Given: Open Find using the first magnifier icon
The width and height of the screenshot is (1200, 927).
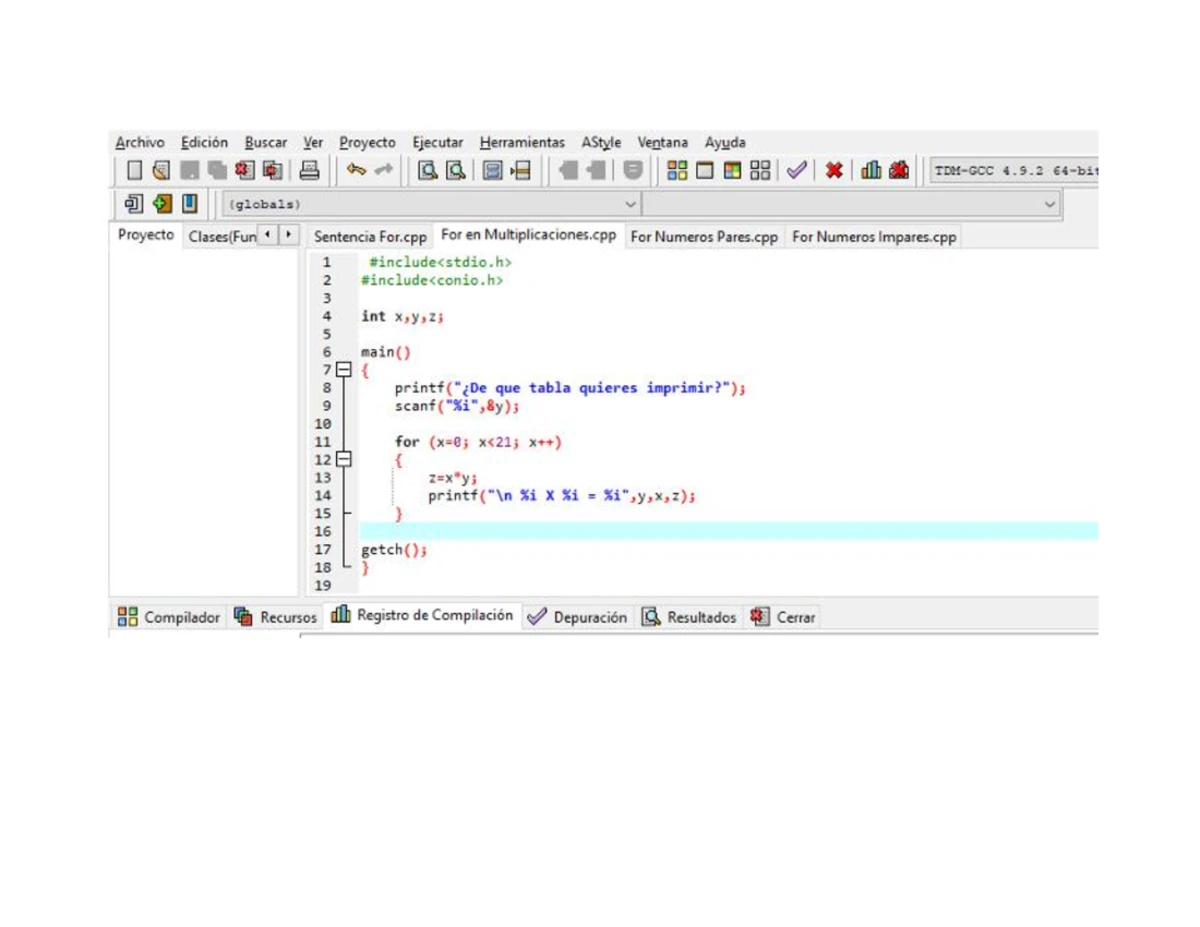Looking at the screenshot, I should [x=427, y=171].
